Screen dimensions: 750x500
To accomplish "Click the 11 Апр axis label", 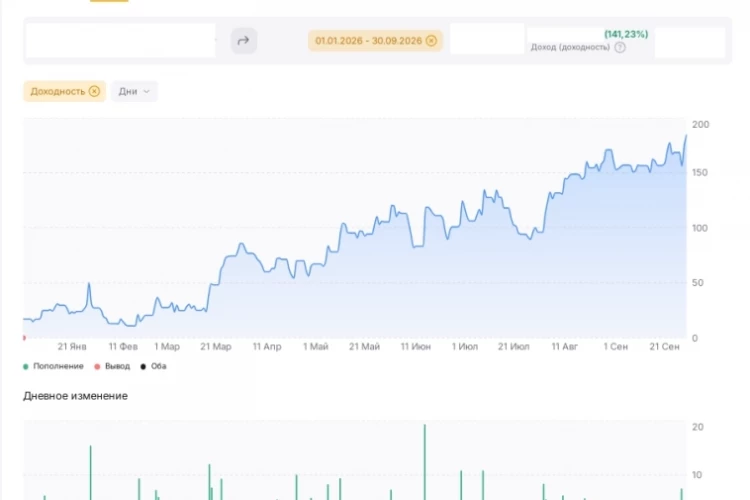I will (267, 346).
